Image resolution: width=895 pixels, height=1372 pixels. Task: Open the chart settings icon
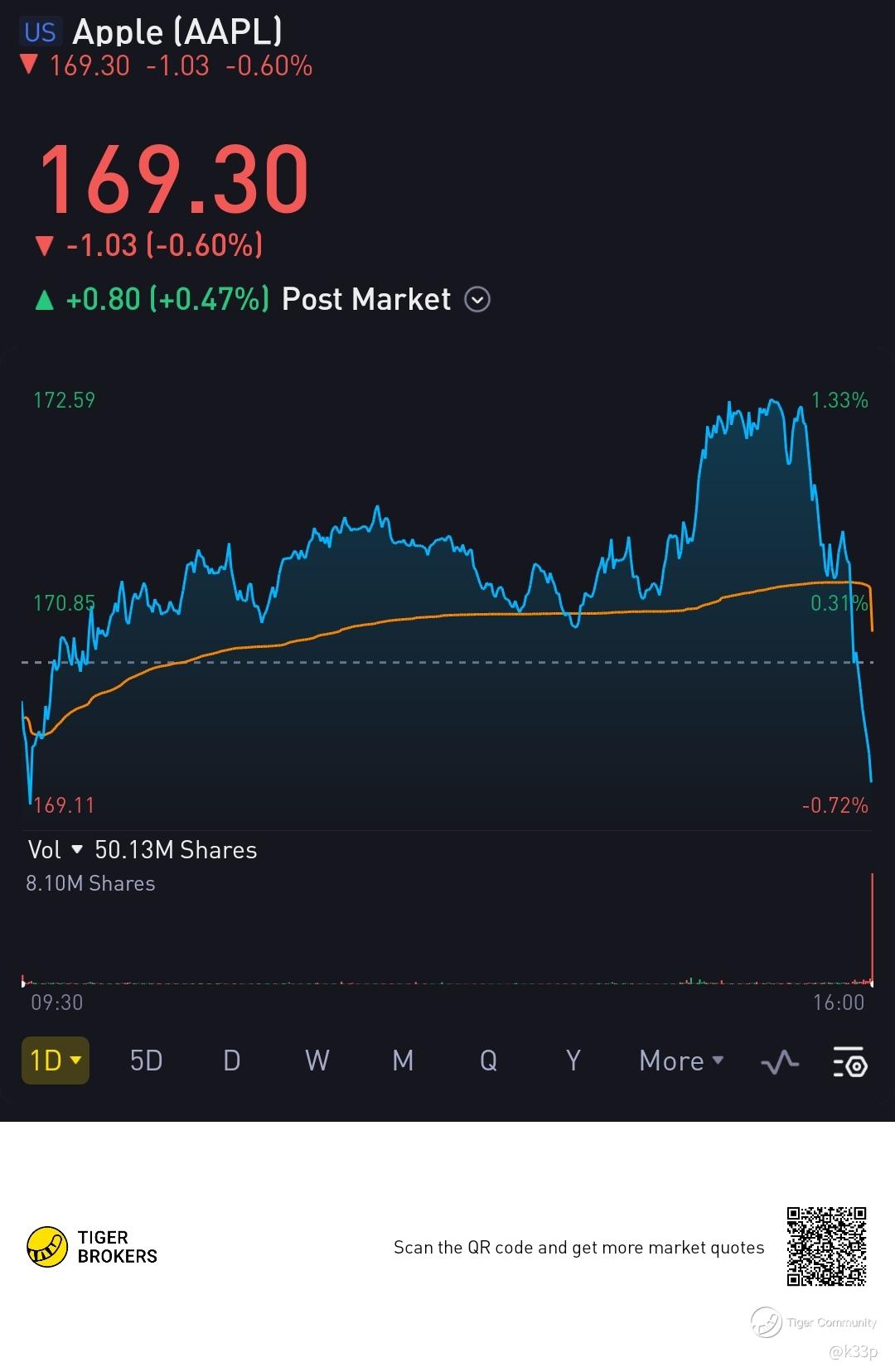pos(849,1061)
